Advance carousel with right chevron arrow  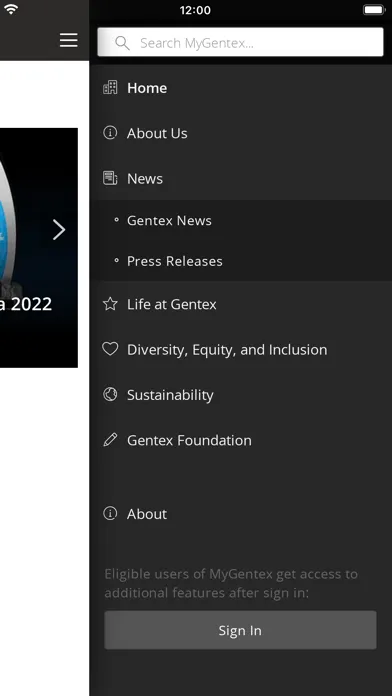59,229
